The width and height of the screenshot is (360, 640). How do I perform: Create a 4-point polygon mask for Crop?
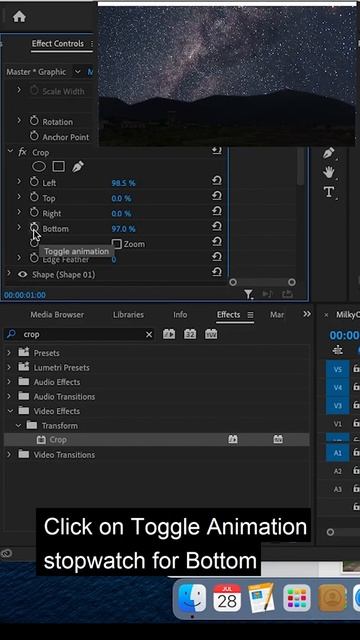58,167
